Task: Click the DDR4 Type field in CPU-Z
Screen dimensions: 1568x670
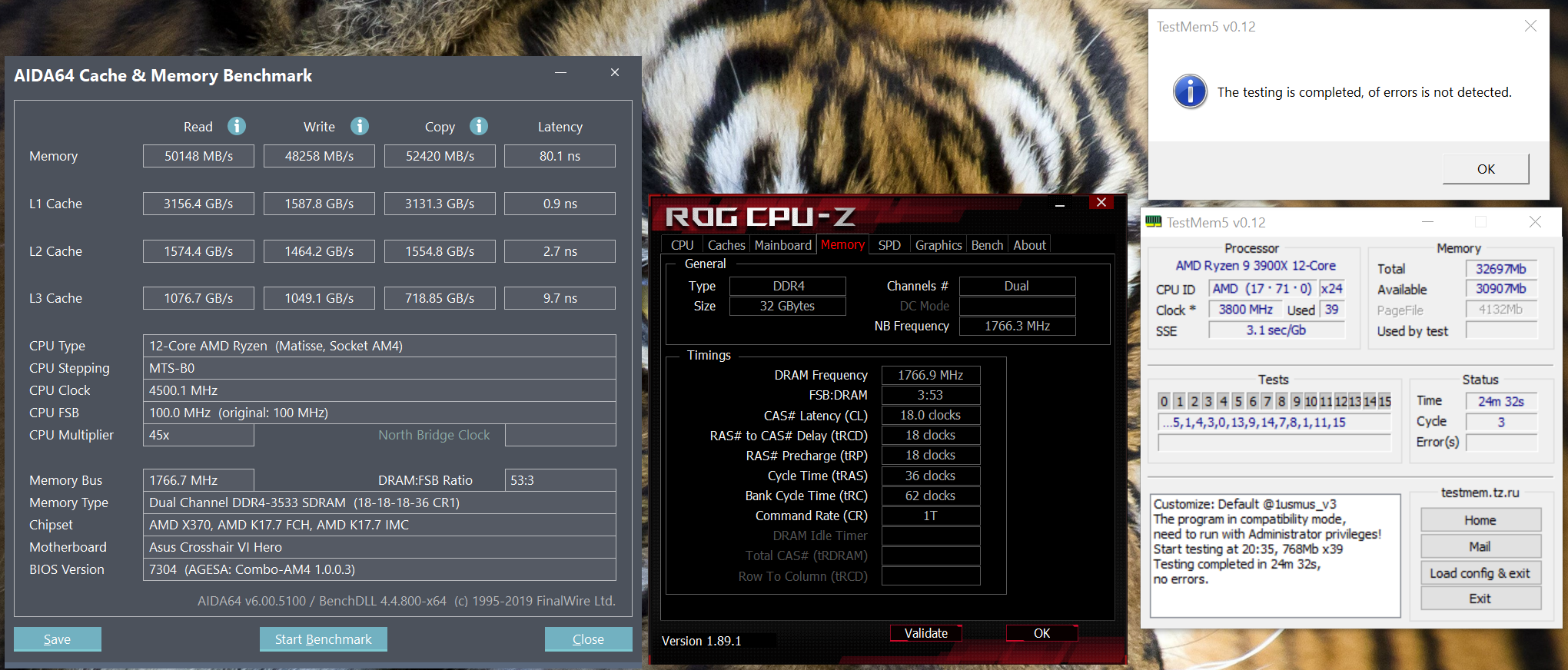Action: (788, 286)
